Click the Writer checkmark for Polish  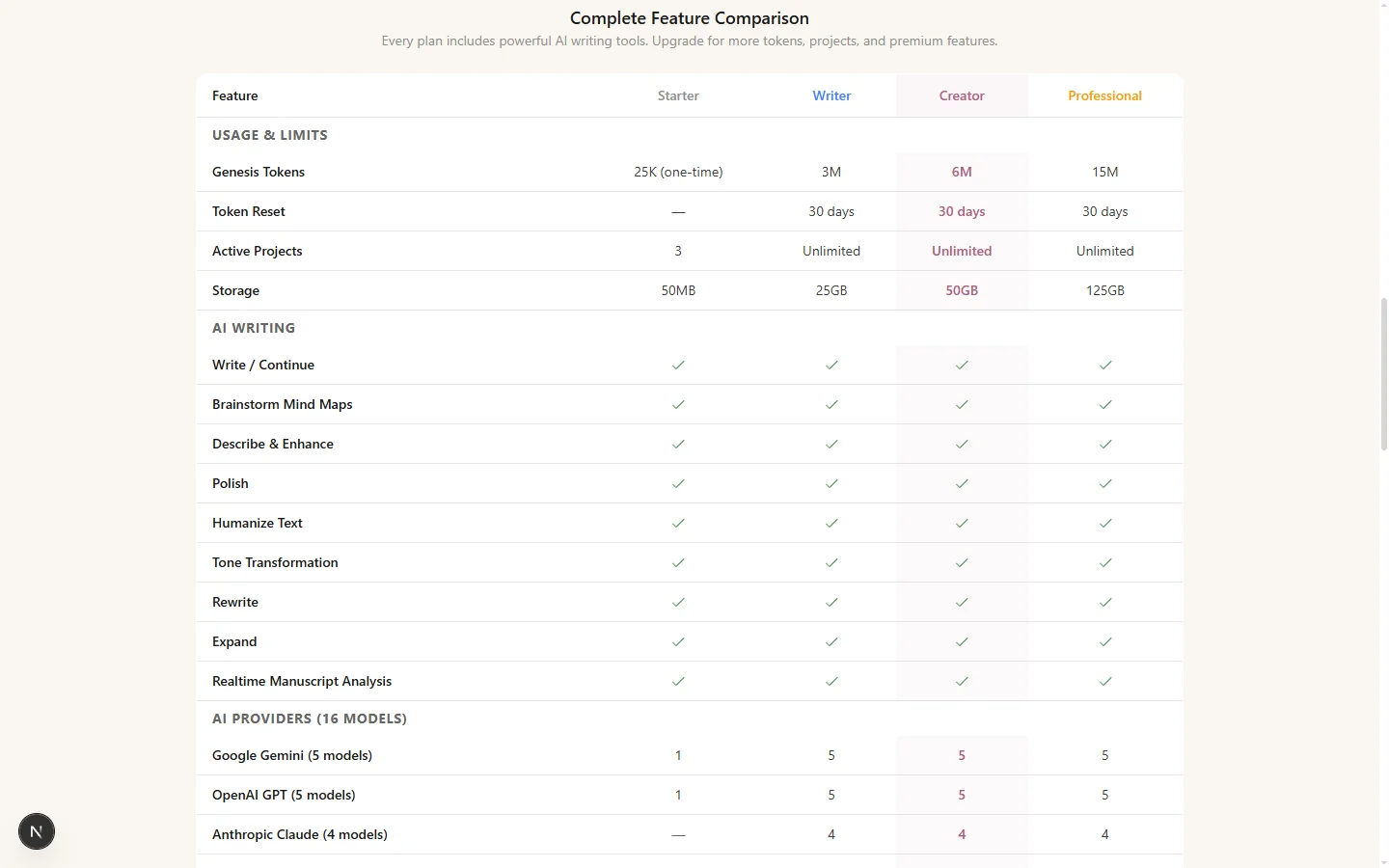coord(831,483)
